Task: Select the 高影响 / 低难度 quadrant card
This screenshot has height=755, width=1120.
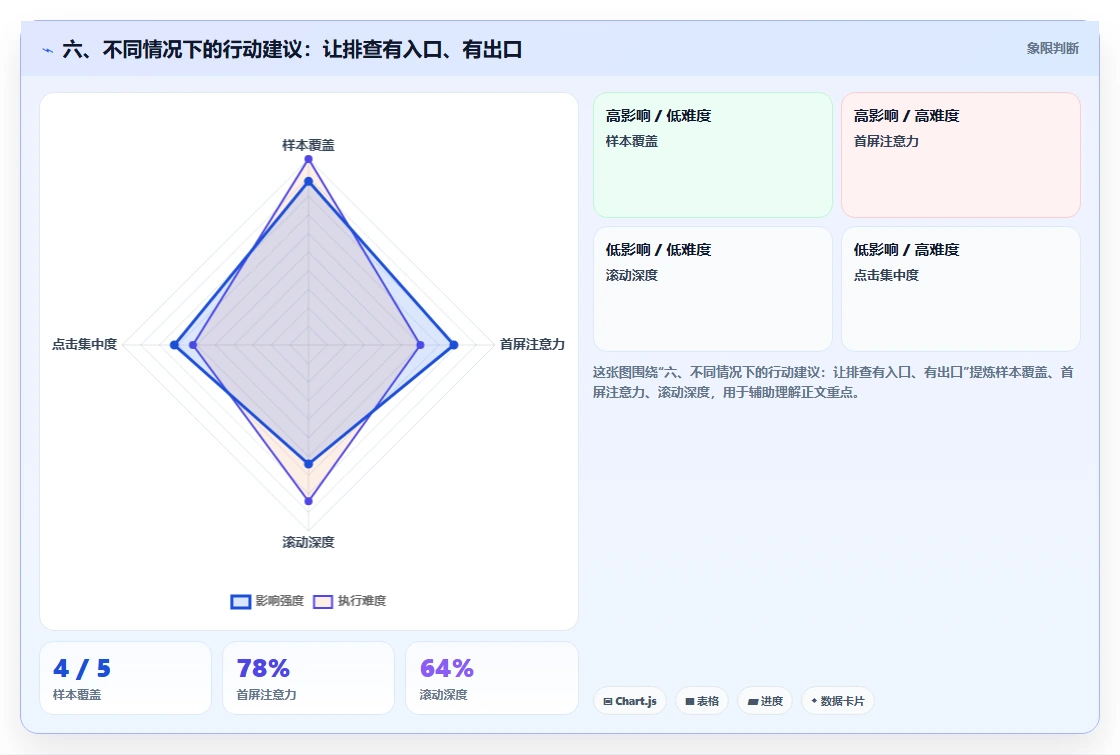Action: (x=713, y=155)
